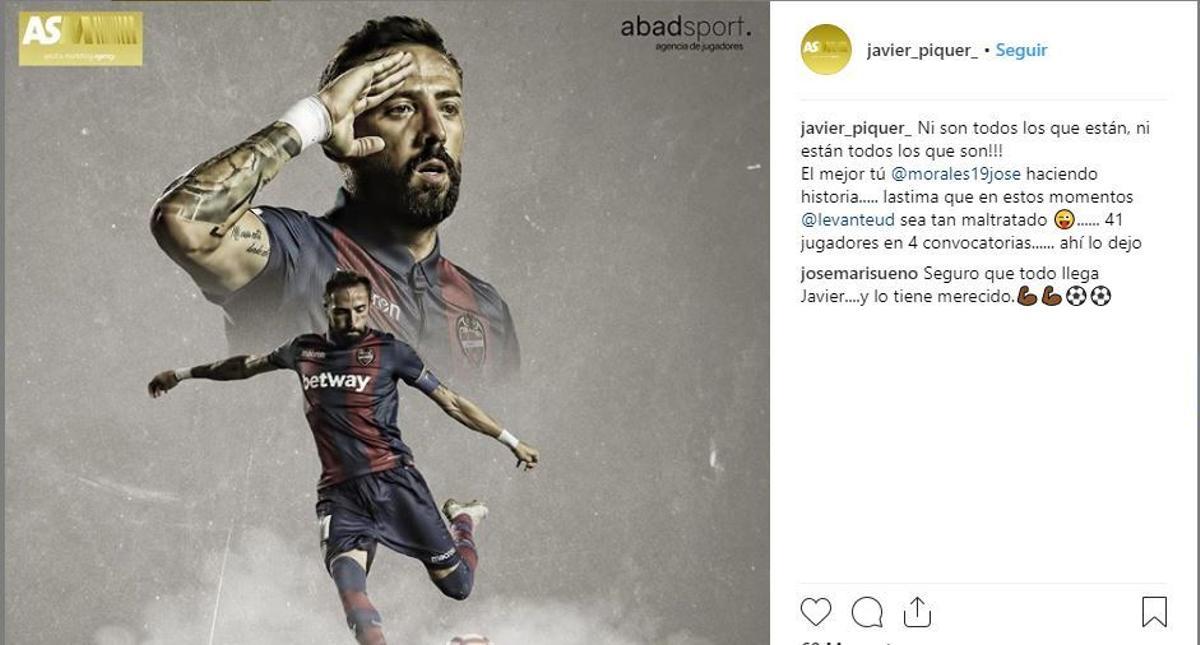Viewport: 1200px width, 645px height.
Task: Click the tongue-out emoji in the caption
Action: (x=1064, y=220)
